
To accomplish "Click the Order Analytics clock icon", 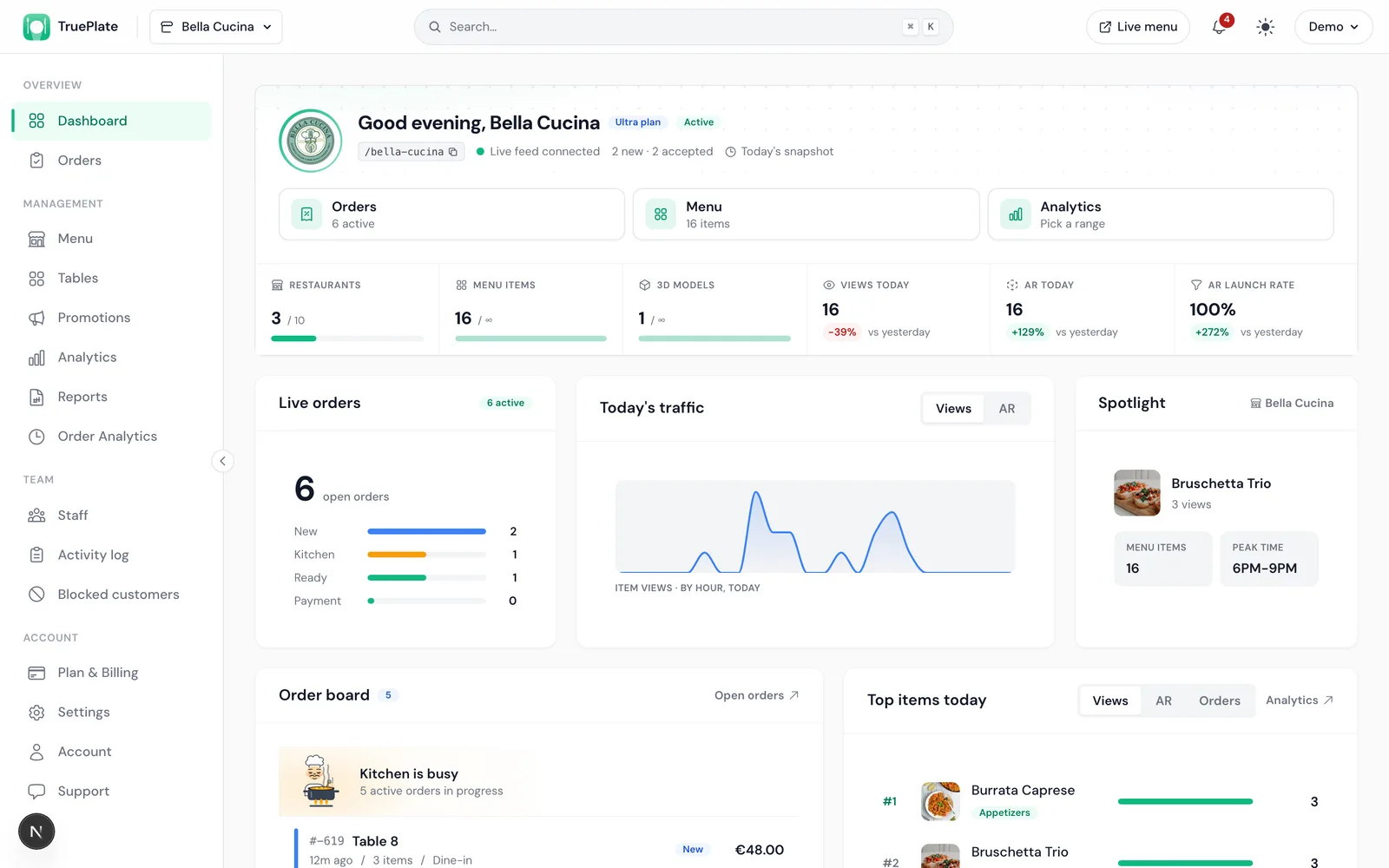I will (x=36, y=437).
